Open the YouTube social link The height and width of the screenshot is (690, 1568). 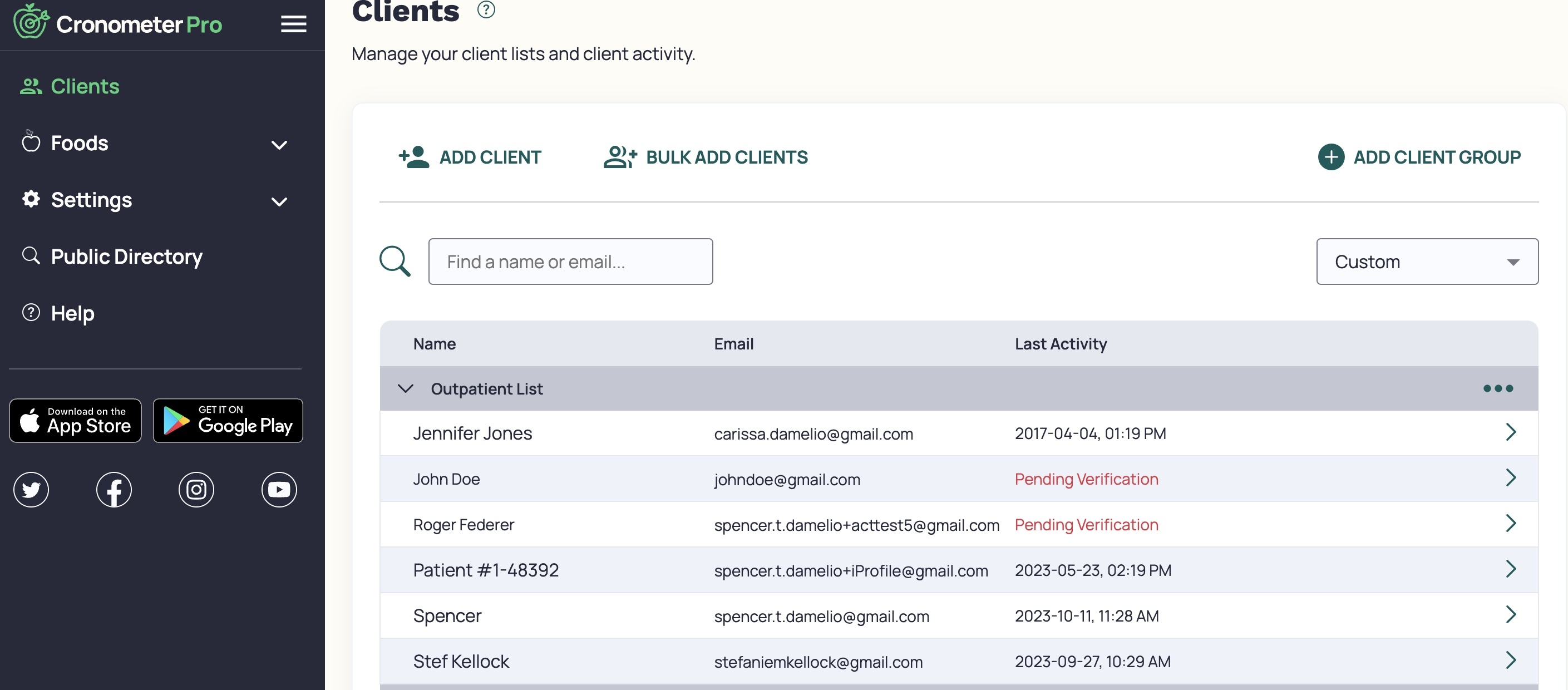(x=279, y=490)
